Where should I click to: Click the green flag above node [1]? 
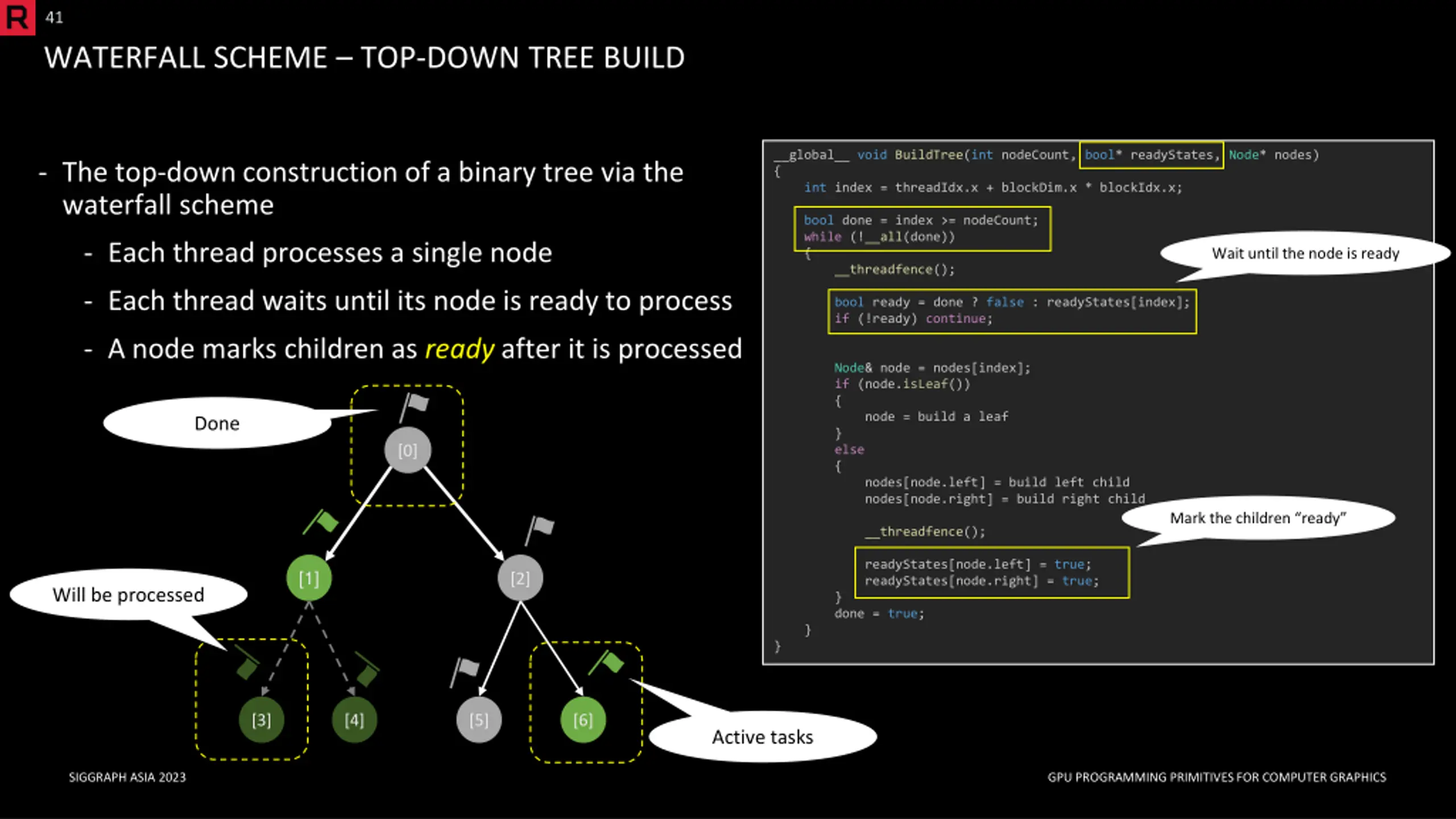[321, 522]
